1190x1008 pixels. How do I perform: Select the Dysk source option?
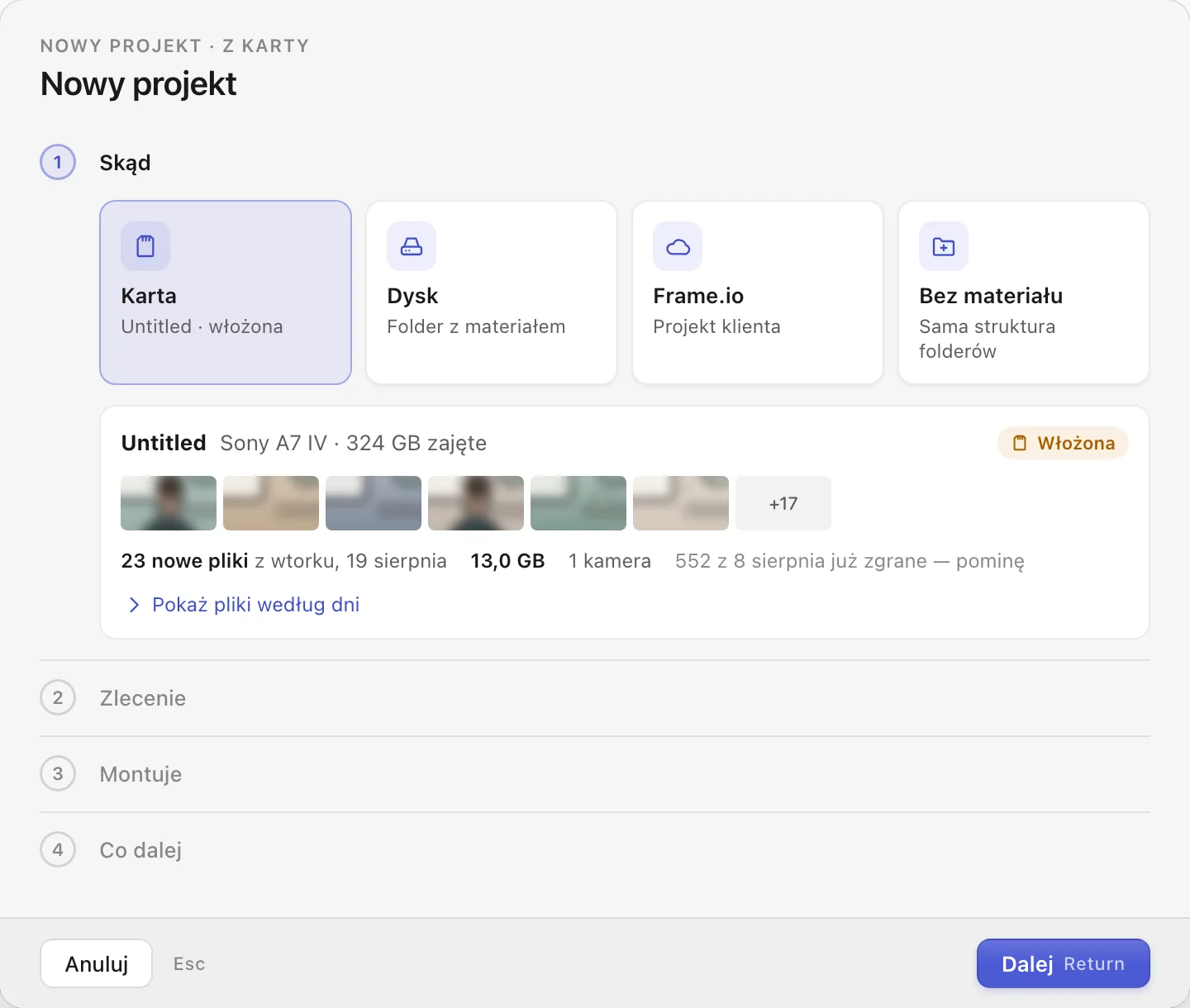pos(492,292)
